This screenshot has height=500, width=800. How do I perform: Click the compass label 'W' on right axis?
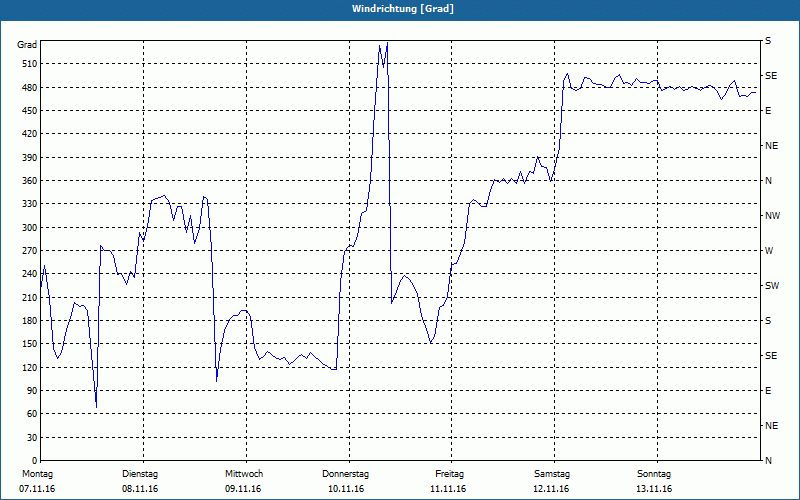[x=769, y=251]
